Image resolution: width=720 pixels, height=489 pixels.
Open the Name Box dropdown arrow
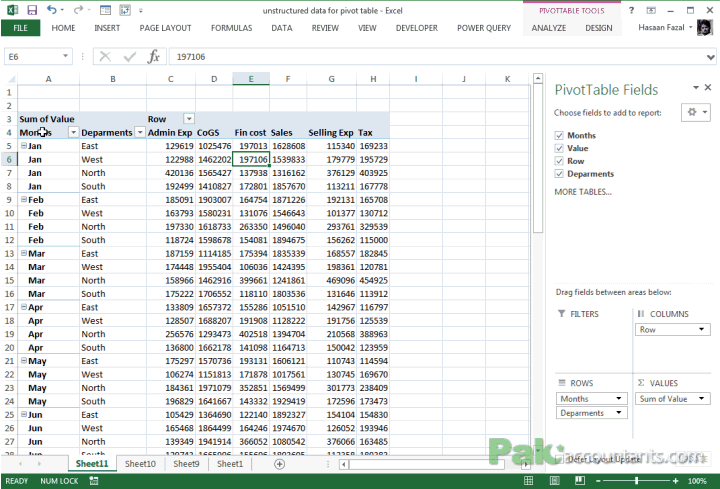pyautogui.click(x=66, y=57)
